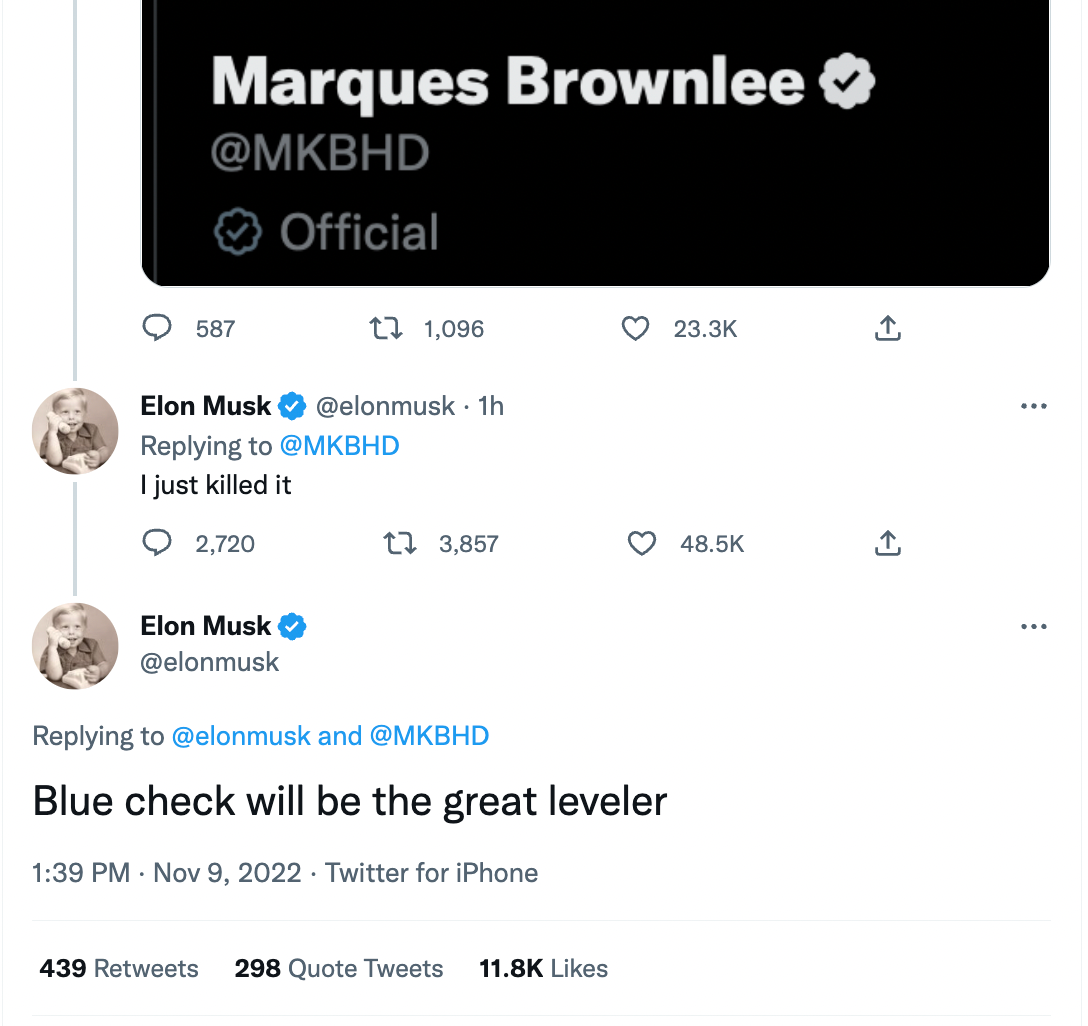This screenshot has width=1088, height=1026.
Task: Open the Marques Brownlee Official image attachment
Action: [x=595, y=143]
